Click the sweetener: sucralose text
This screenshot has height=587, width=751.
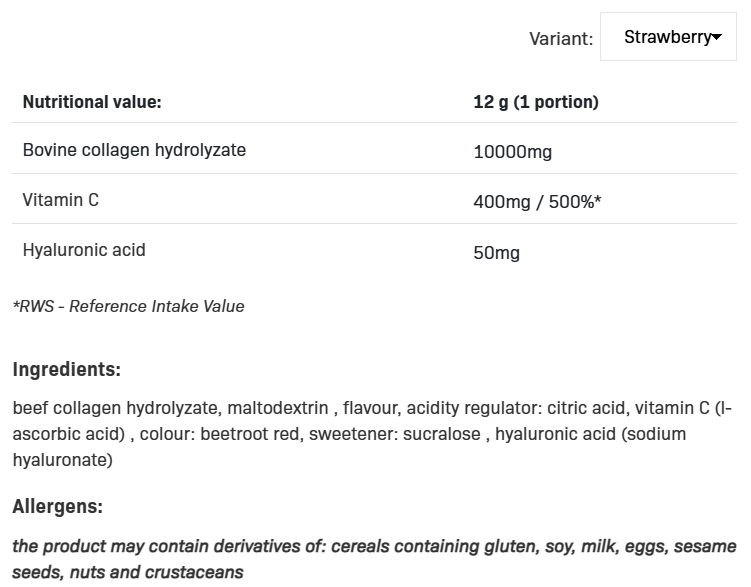[395, 434]
